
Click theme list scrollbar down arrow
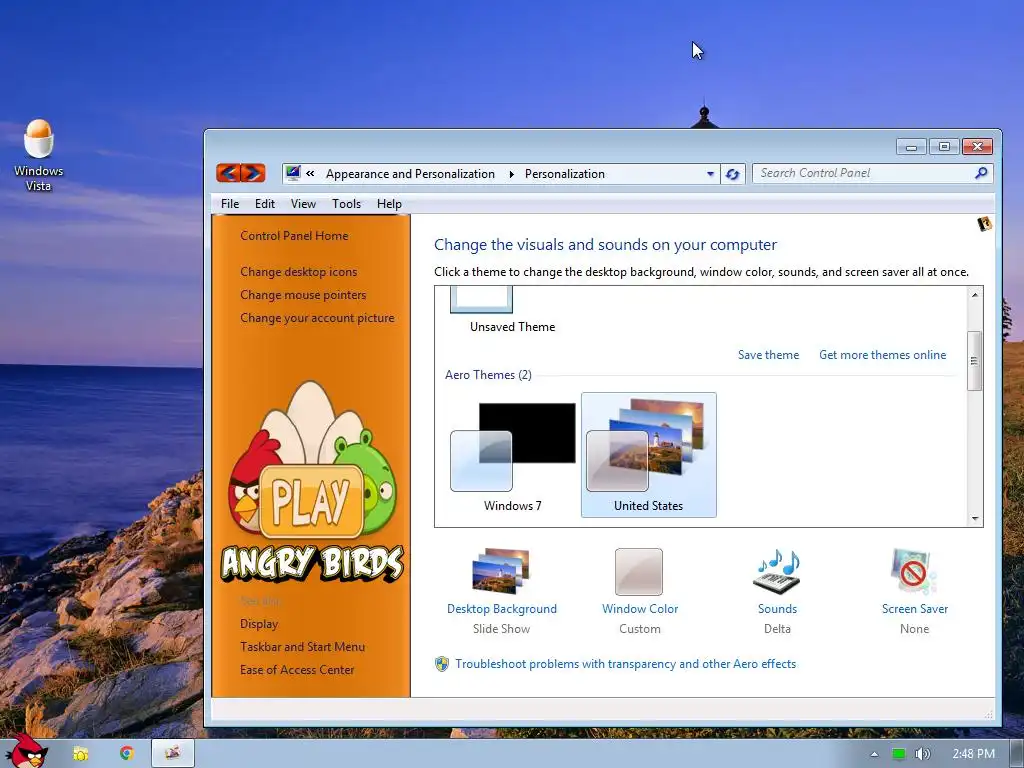point(974,519)
